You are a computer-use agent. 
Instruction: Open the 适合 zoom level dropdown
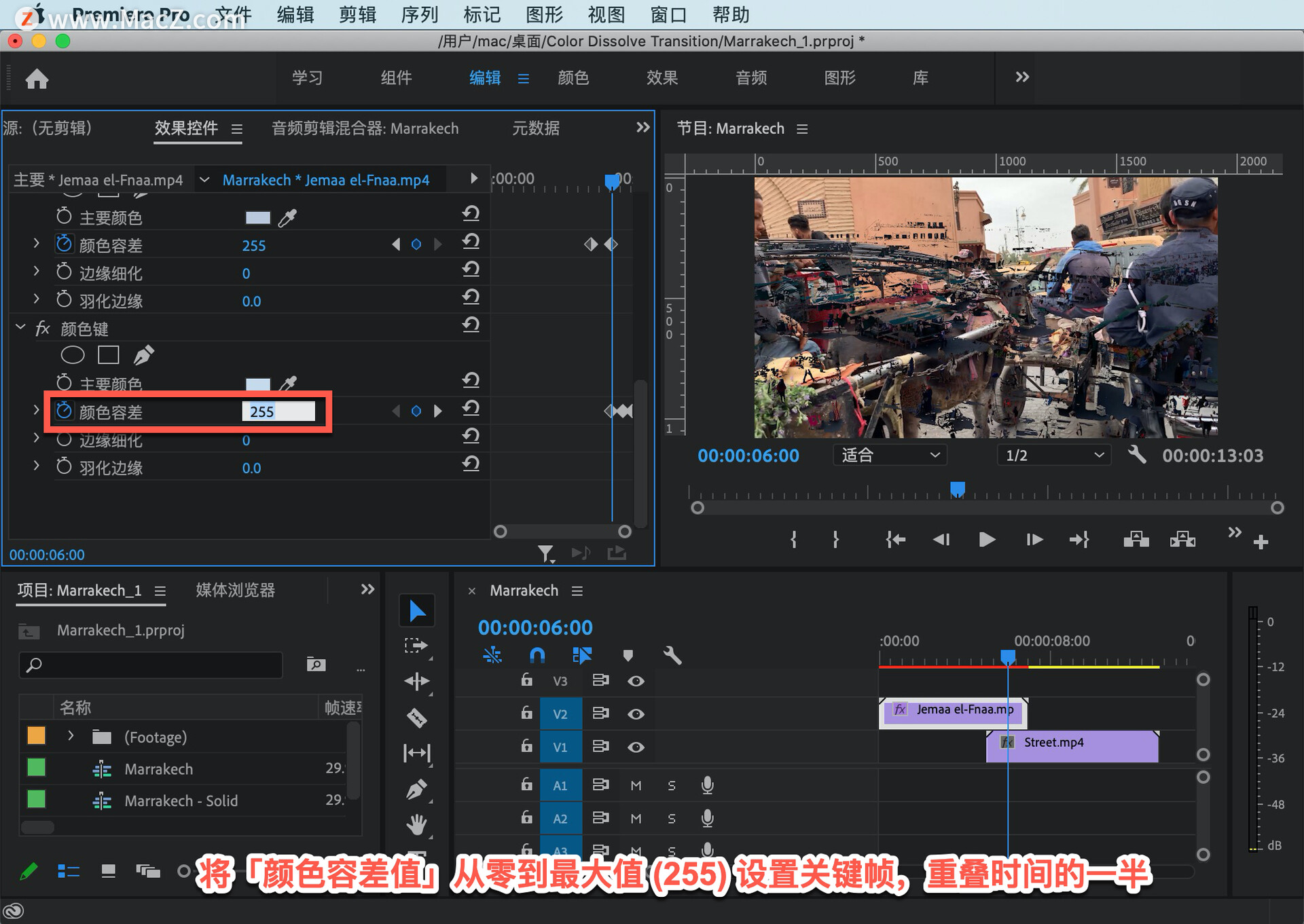(x=890, y=455)
